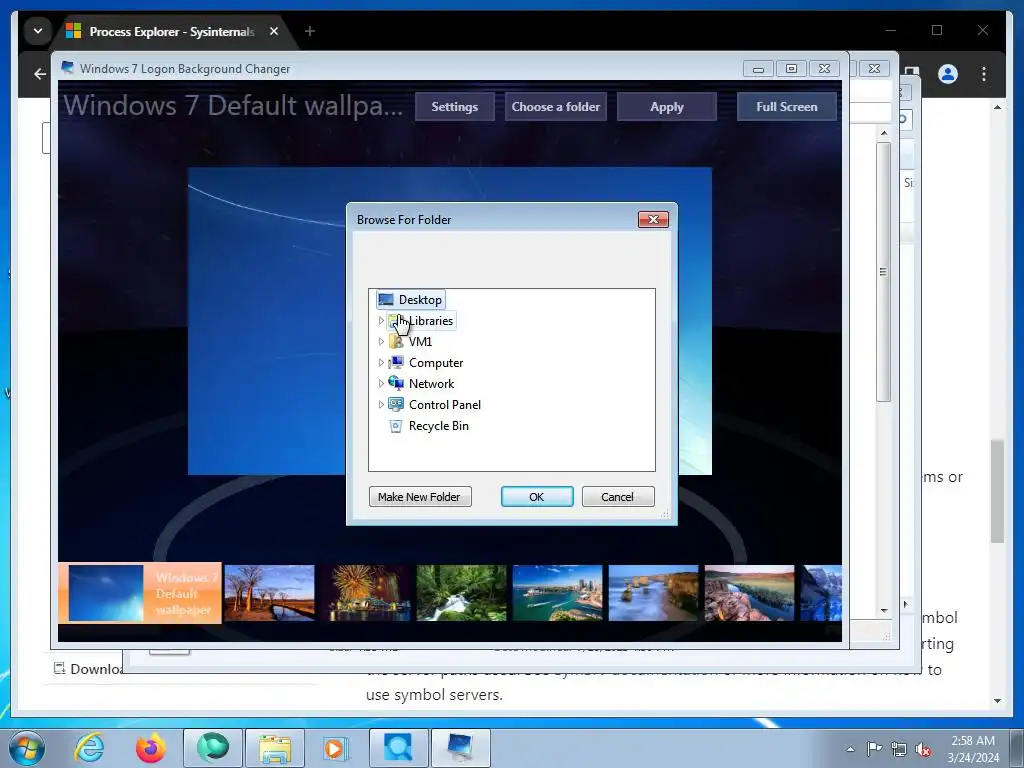This screenshot has height=768, width=1024.
Task: Select the Desktop tree item
Action: coord(420,300)
